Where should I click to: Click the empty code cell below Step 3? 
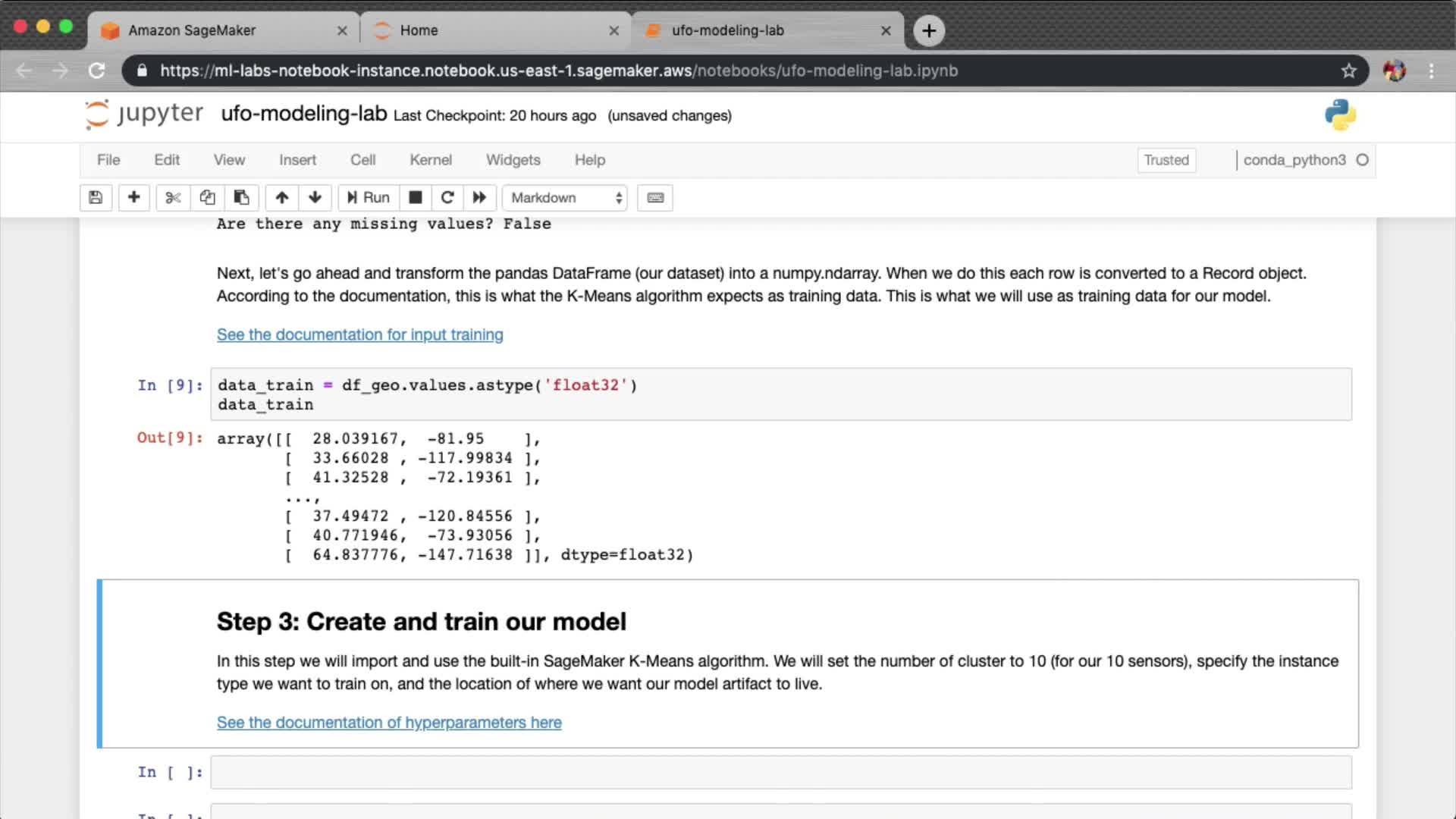point(780,772)
